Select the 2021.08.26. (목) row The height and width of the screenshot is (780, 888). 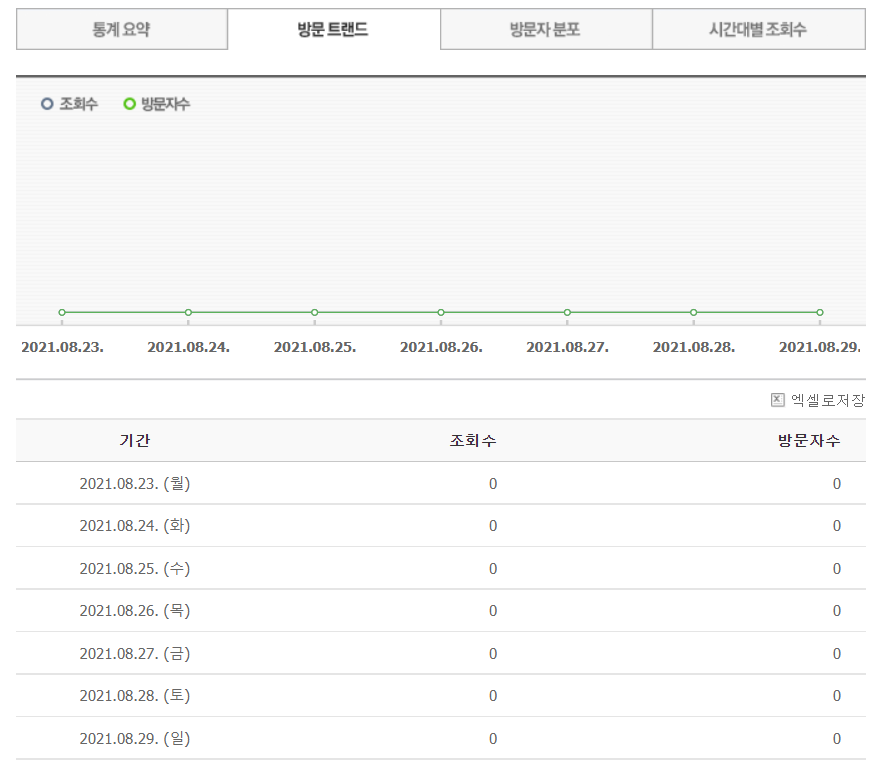pos(441,611)
